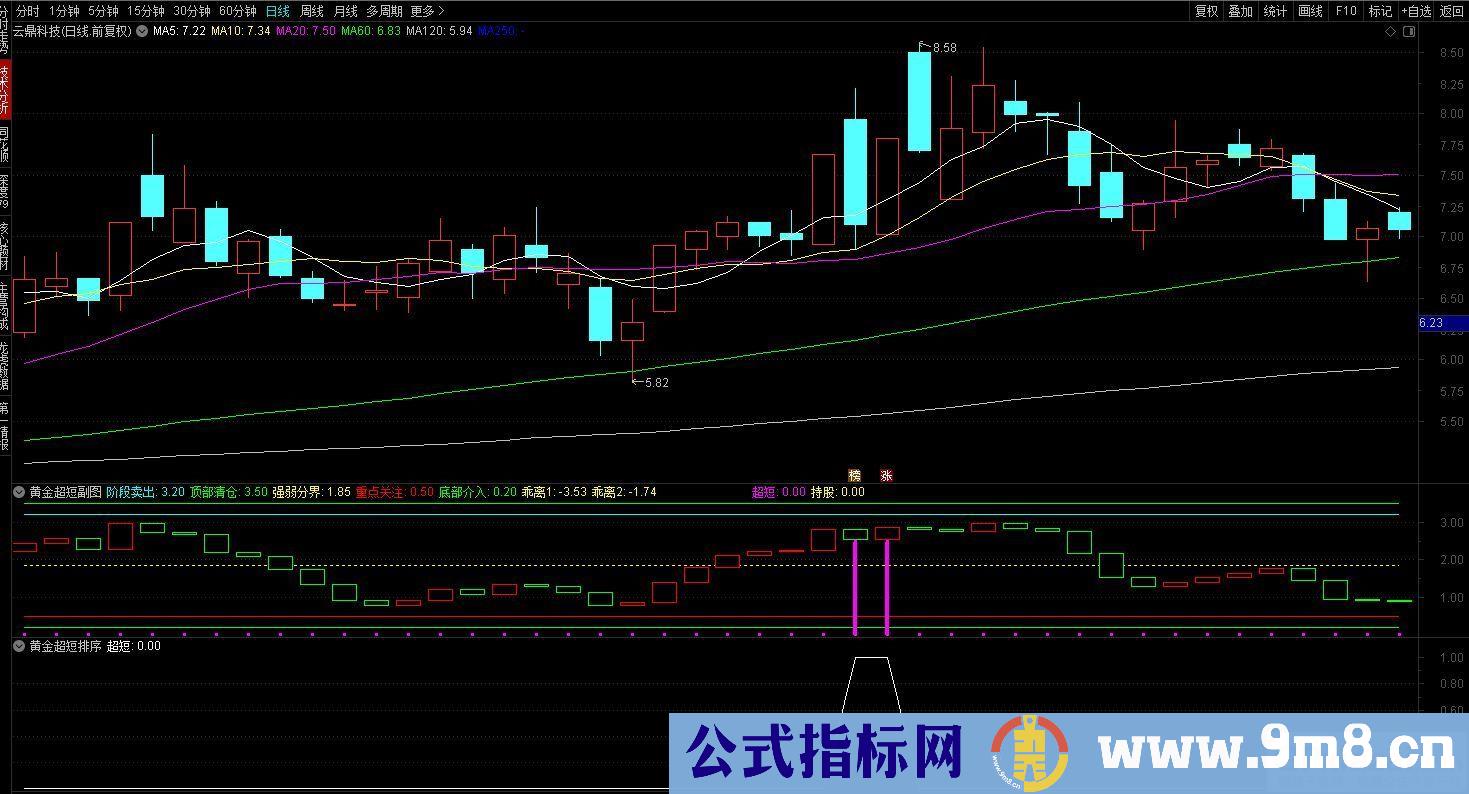Click the 8.58 high price label
The image size is (1469, 794).
point(944,48)
